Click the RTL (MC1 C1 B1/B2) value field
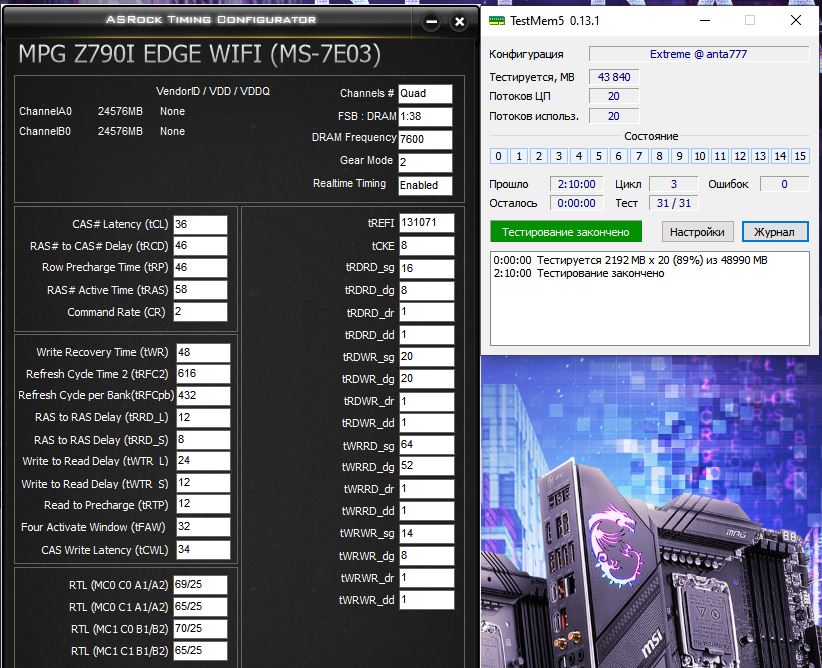The height and width of the screenshot is (668, 822). [x=200, y=651]
